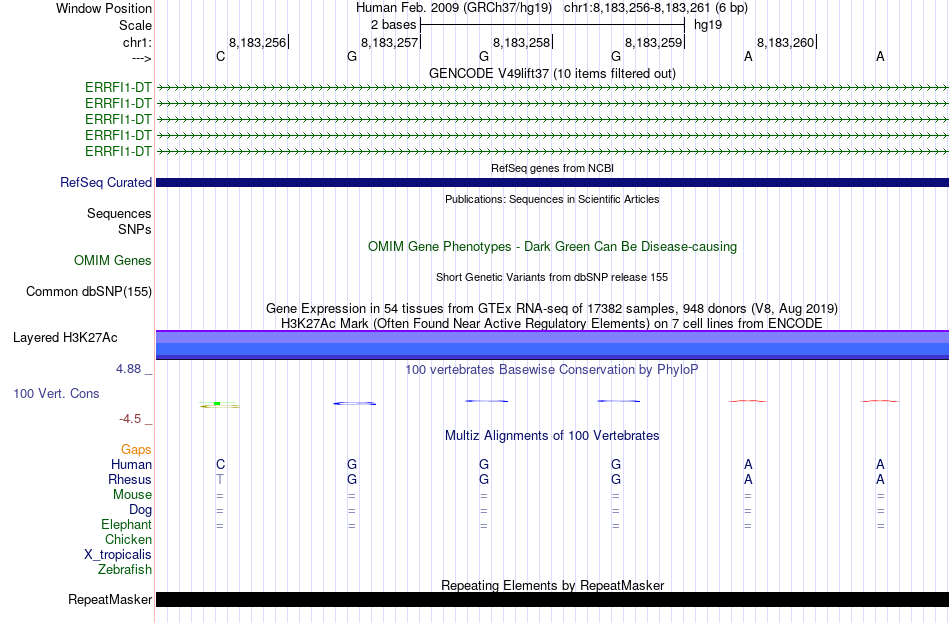Click the Dog alignment row label
The height and width of the screenshot is (623, 950).
pyautogui.click(x=140, y=510)
